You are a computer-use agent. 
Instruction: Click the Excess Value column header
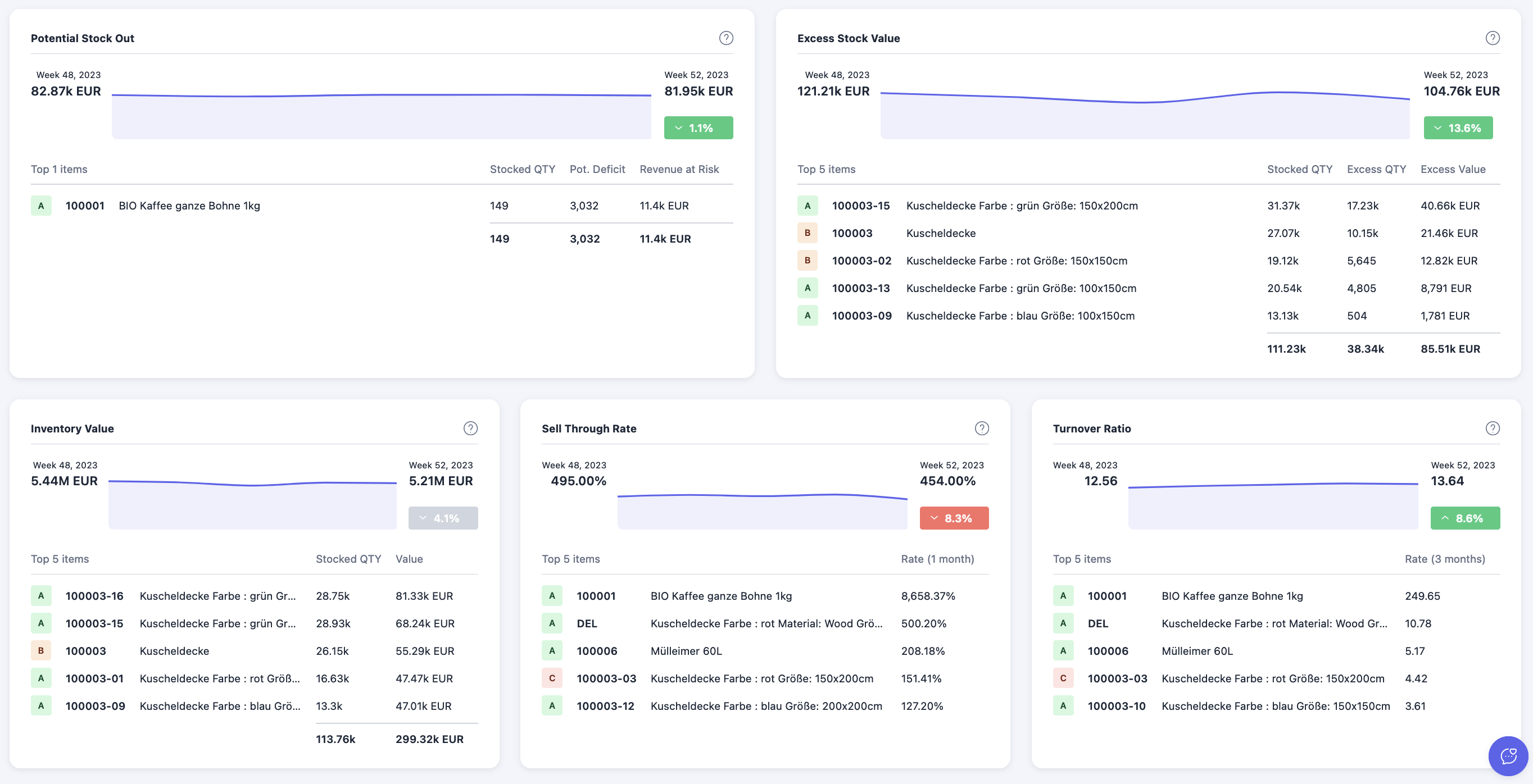[1452, 170]
